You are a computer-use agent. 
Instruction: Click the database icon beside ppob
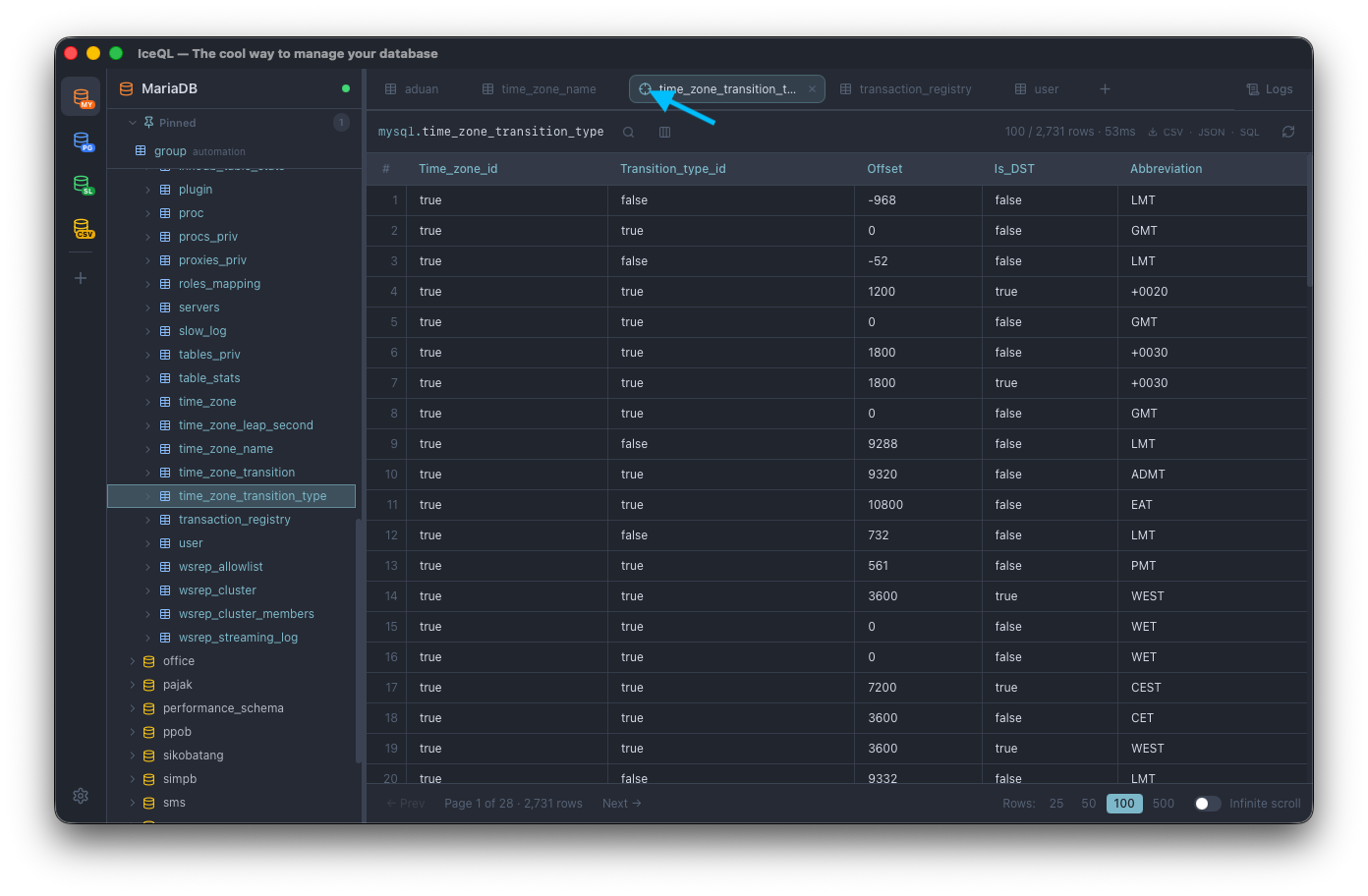point(149,732)
